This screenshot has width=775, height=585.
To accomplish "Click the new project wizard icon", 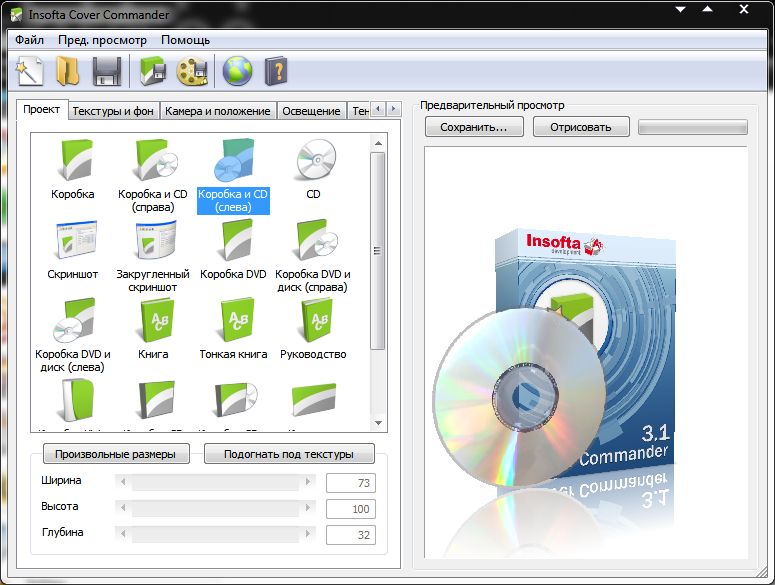I will (30, 71).
